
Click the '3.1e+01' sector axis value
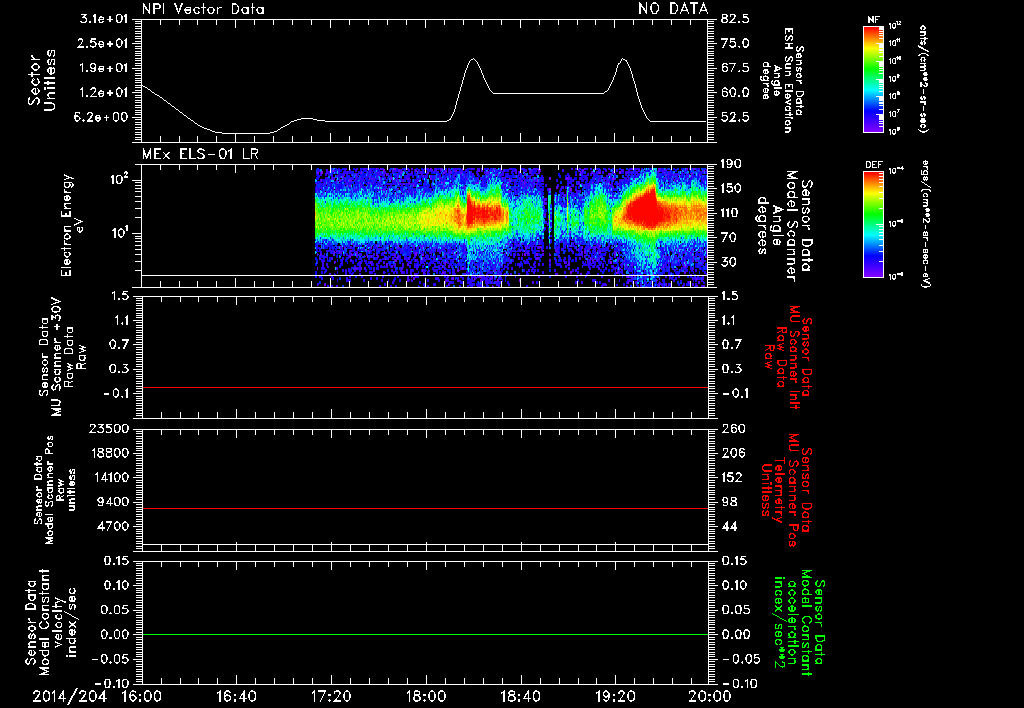pos(104,19)
